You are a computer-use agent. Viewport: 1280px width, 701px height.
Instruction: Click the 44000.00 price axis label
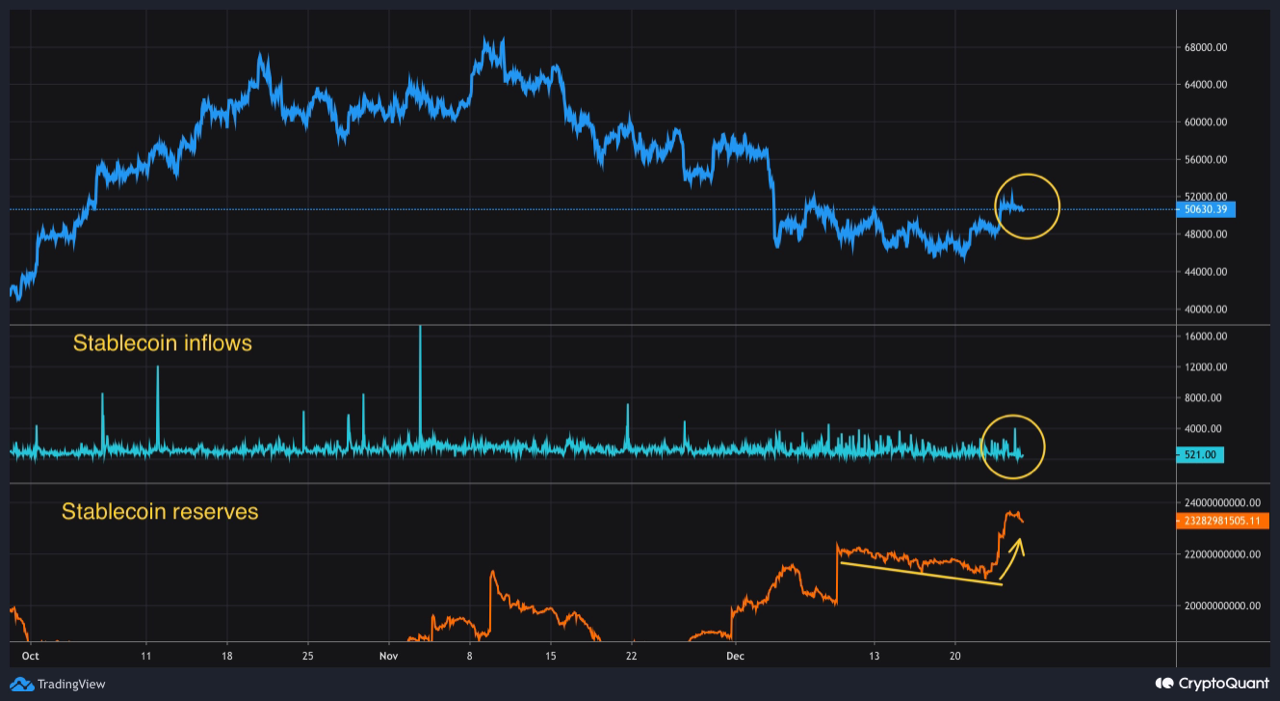tap(1207, 272)
